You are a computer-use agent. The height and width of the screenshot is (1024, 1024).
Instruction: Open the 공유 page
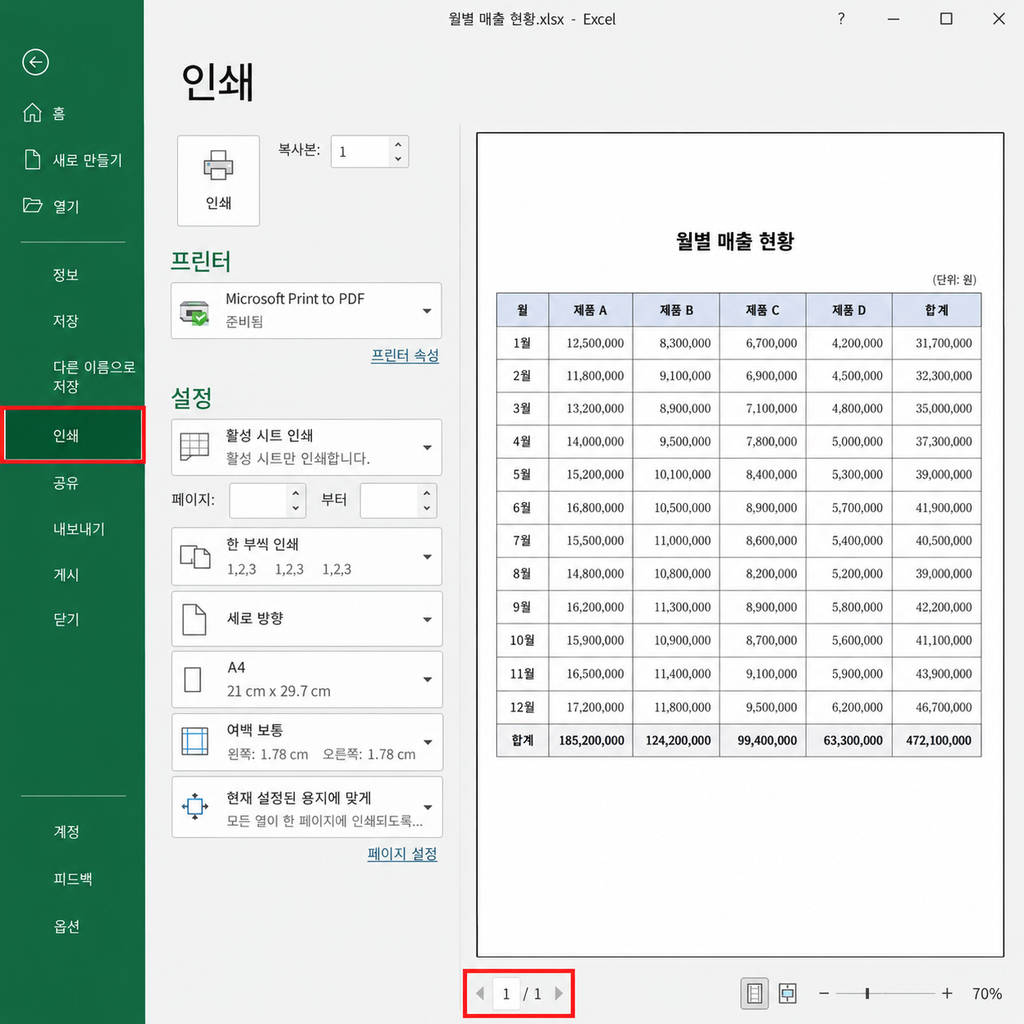[66, 483]
